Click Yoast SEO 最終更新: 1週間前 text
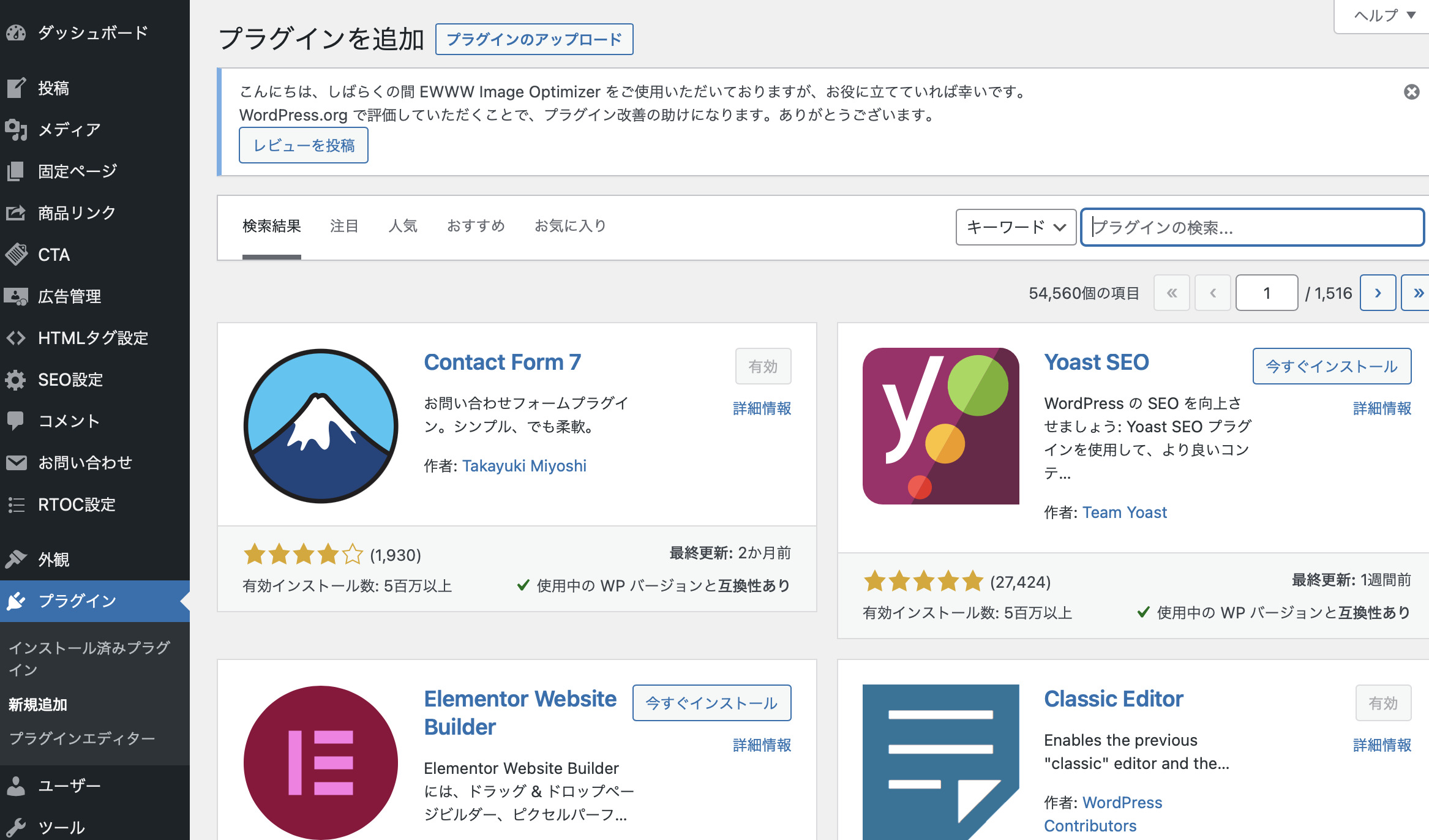This screenshot has height=840, width=1429. click(x=1351, y=580)
